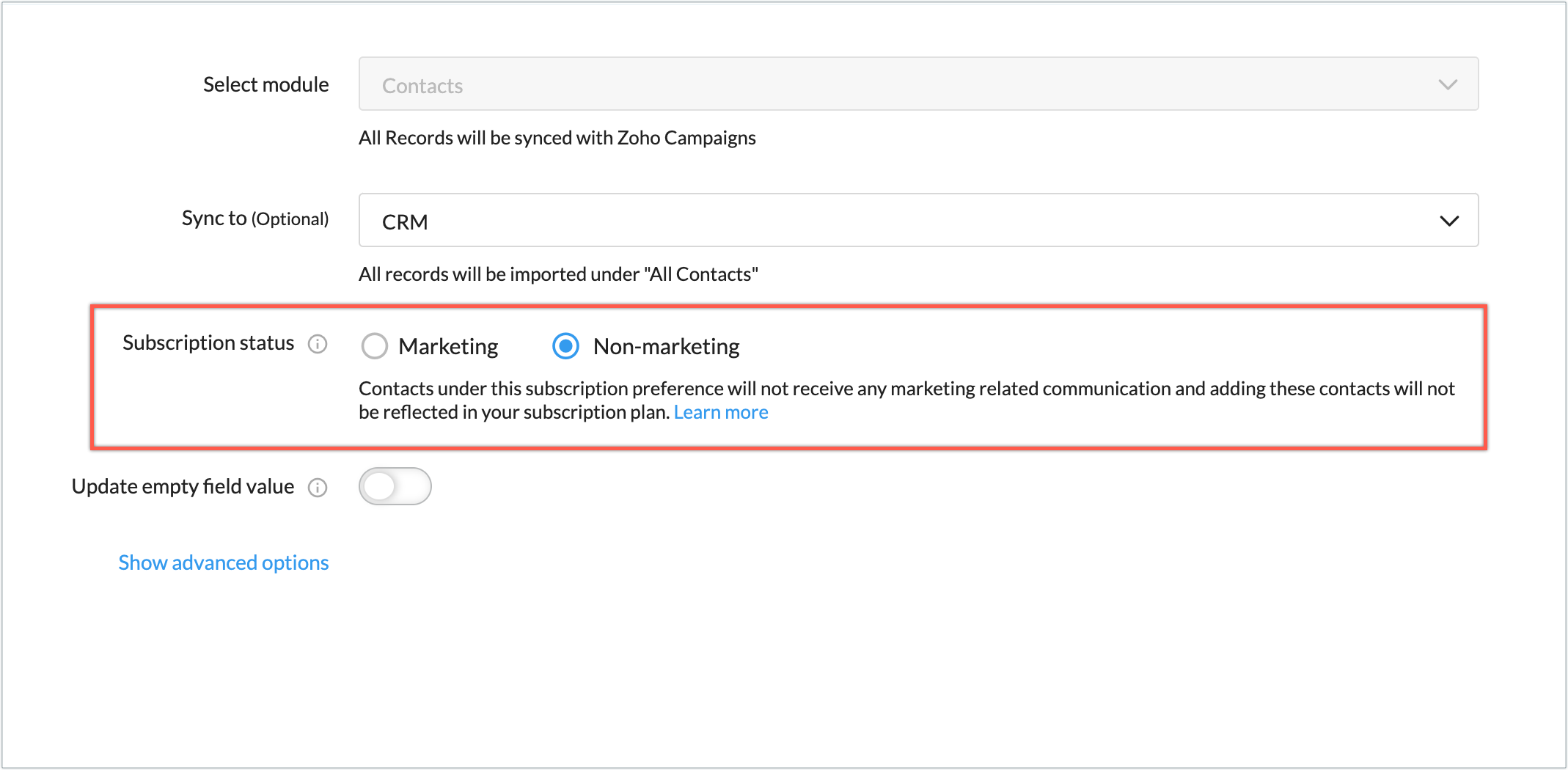Viewport: 1568px width, 770px height.
Task: Click the Zoho Campaigns sync note text
Action: point(557,138)
